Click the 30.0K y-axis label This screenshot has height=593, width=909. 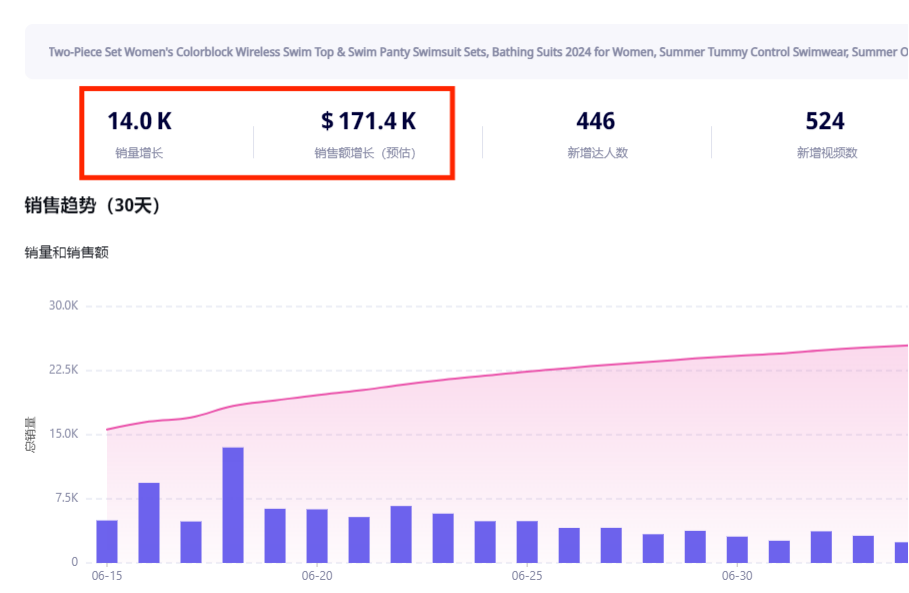tap(63, 305)
